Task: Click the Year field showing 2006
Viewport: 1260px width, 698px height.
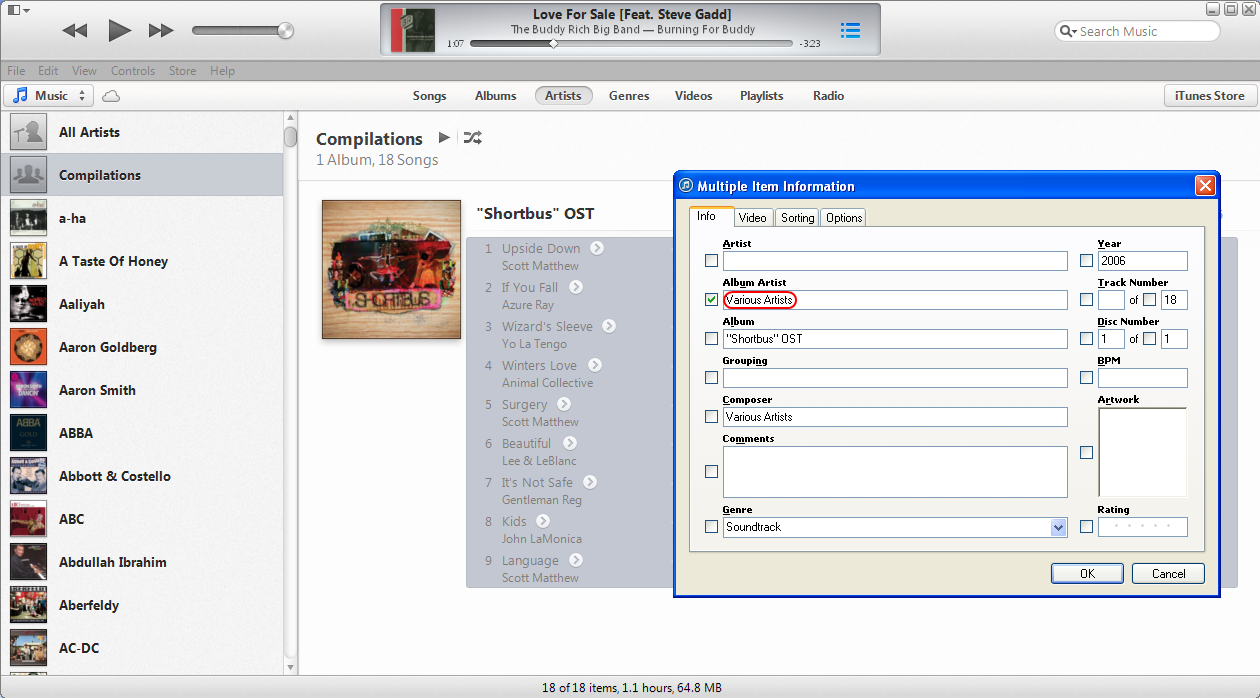Action: (1143, 261)
